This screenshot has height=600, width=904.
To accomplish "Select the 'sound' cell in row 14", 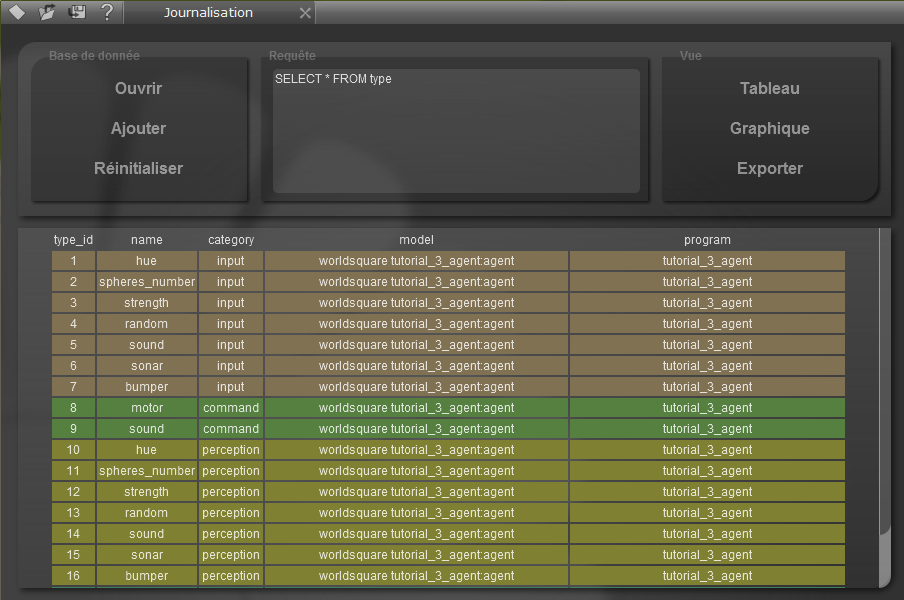I will click(146, 534).
